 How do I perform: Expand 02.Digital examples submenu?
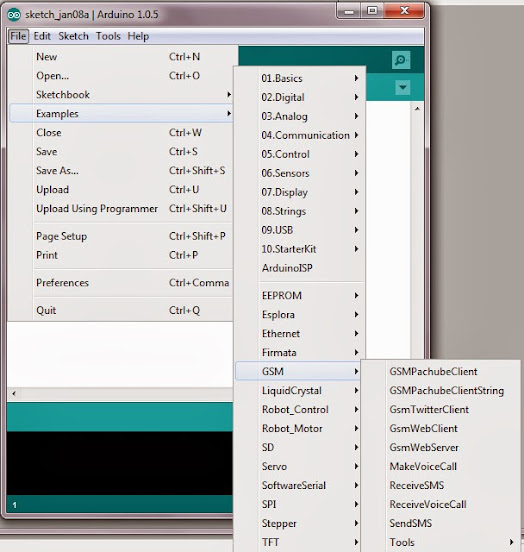click(299, 97)
